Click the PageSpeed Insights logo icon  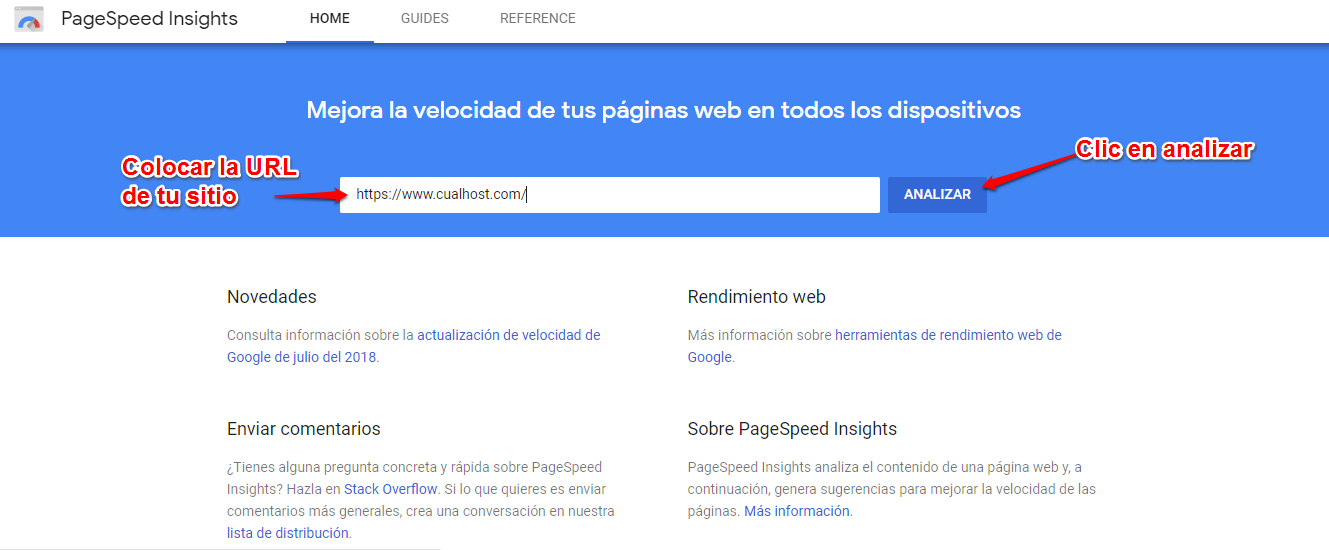pos(29,19)
